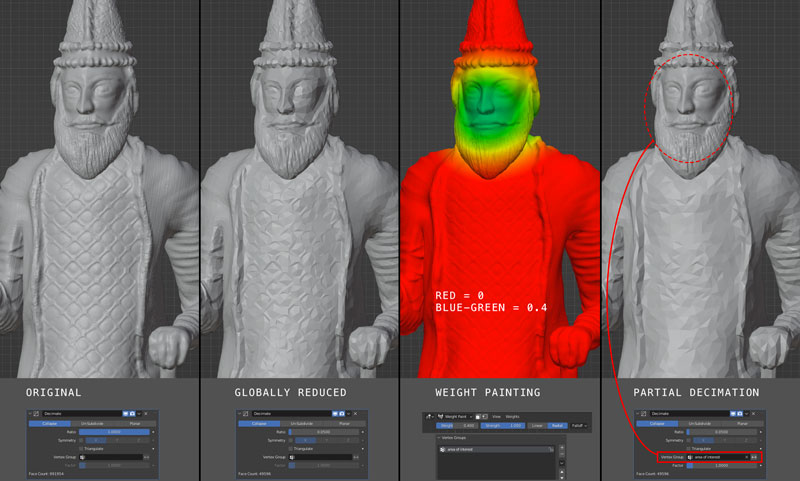The width and height of the screenshot is (800, 481).
Task: Collapse the Vertex Groups section
Action: click(x=439, y=436)
